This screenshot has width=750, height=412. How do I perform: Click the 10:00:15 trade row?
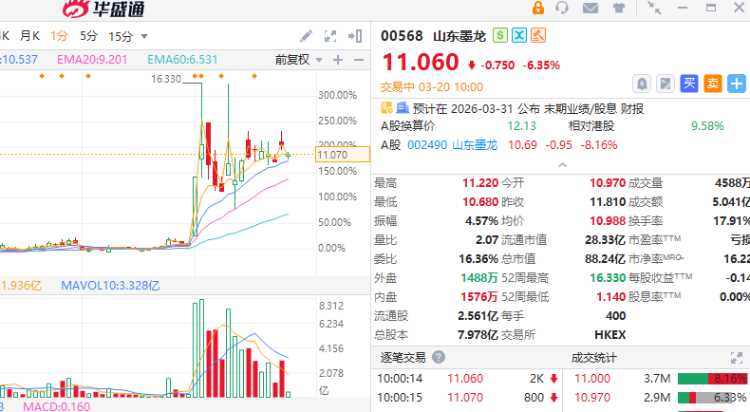pos(468,398)
